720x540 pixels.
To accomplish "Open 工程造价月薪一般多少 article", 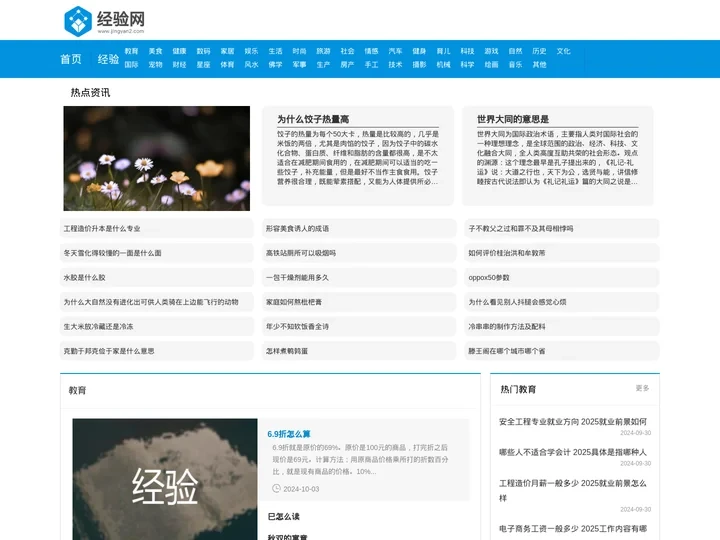I will (x=573, y=490).
